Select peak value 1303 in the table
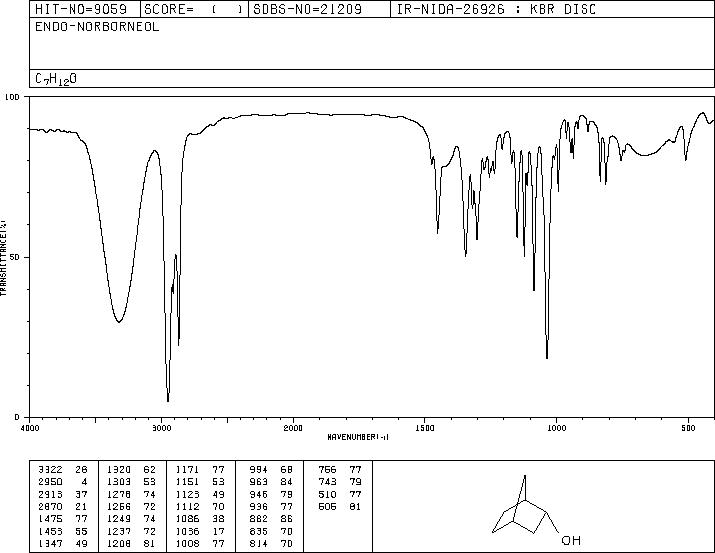This screenshot has height=553, width=715. (119, 482)
